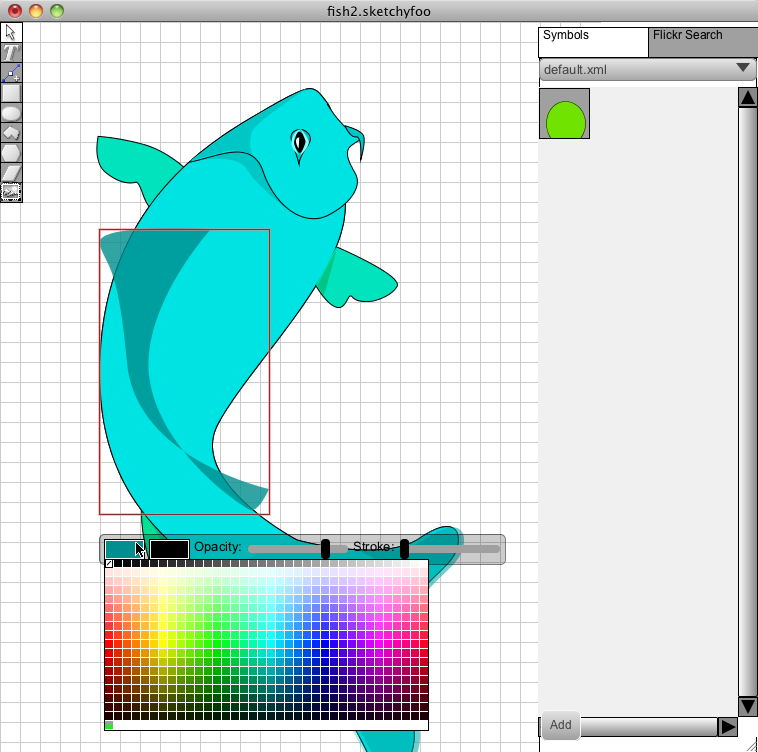Select the rectangle shape tool
Image resolution: width=758 pixels, height=752 pixels.
click(11, 93)
